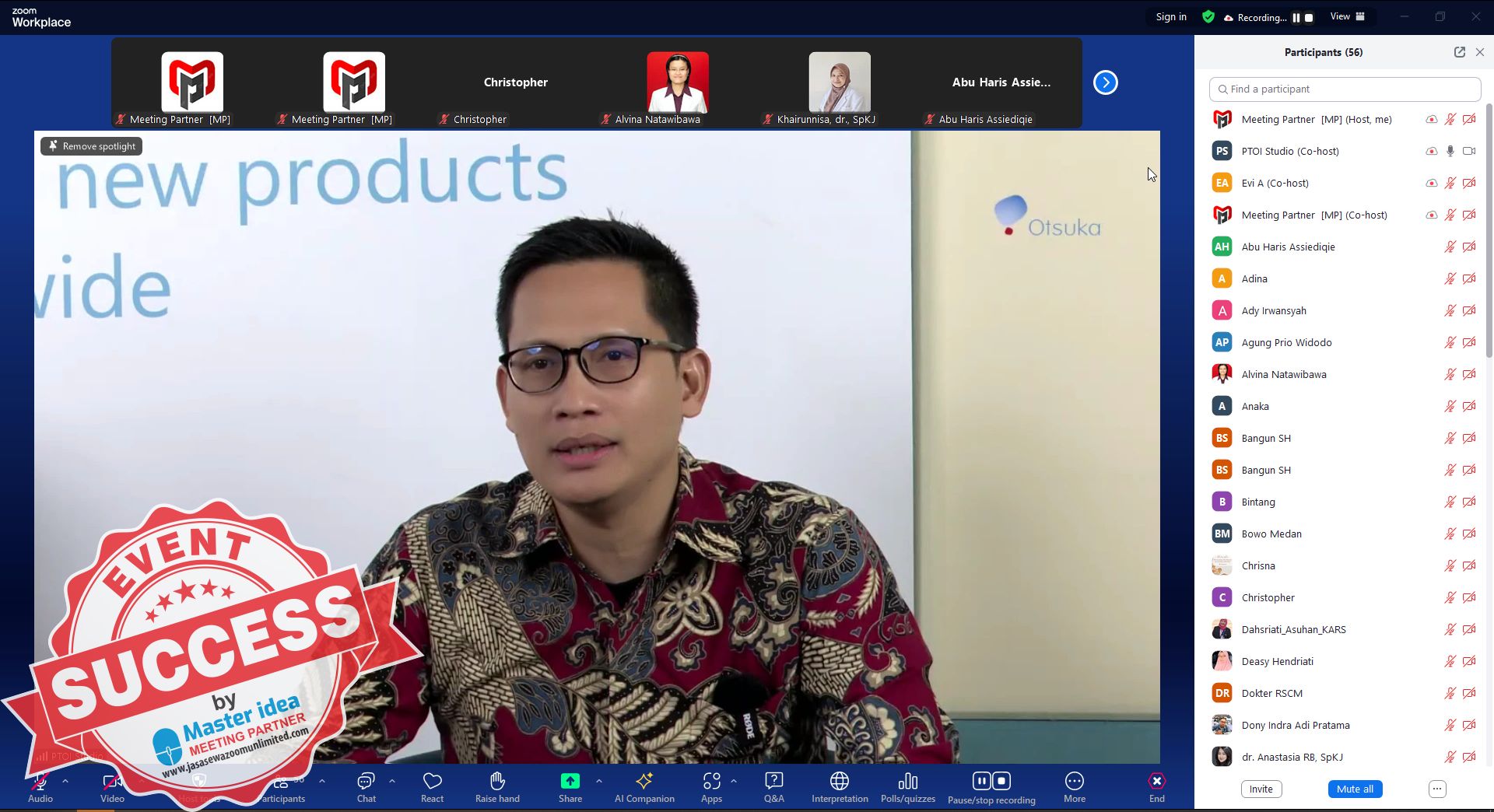1494x812 pixels.
Task: Open Interpretation settings
Action: click(x=840, y=786)
